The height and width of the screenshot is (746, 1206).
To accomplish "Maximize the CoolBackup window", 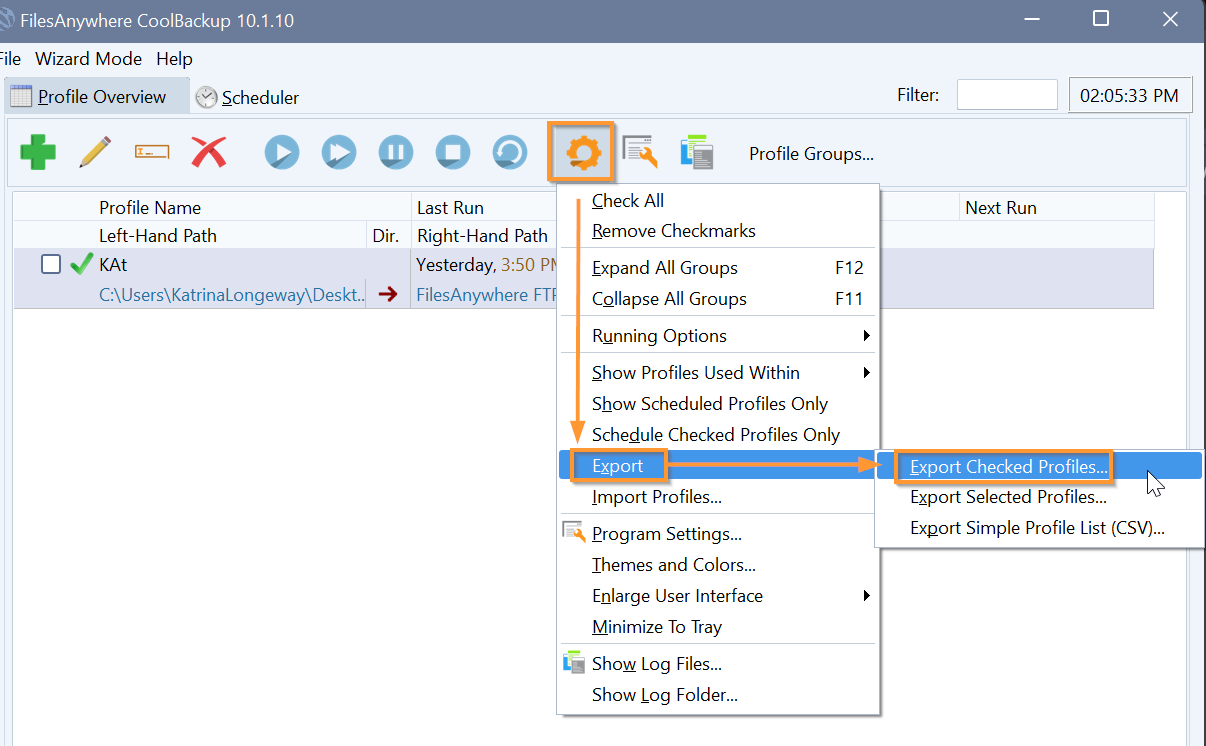I will tap(1101, 19).
